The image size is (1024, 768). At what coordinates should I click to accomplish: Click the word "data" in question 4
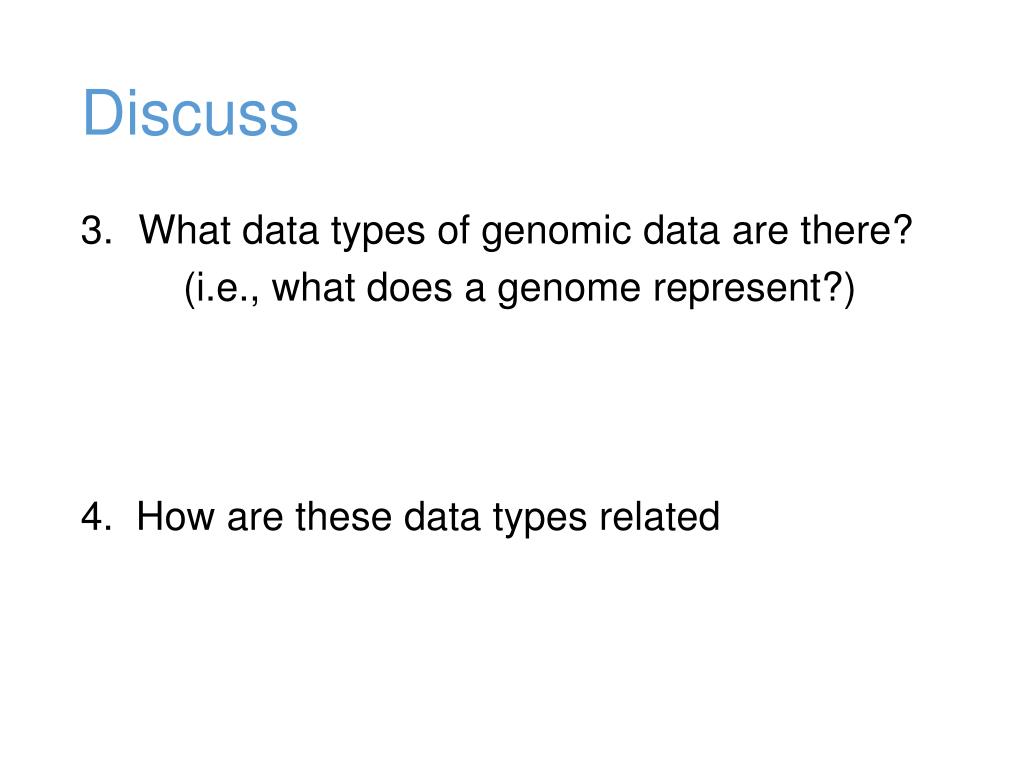tap(442, 517)
